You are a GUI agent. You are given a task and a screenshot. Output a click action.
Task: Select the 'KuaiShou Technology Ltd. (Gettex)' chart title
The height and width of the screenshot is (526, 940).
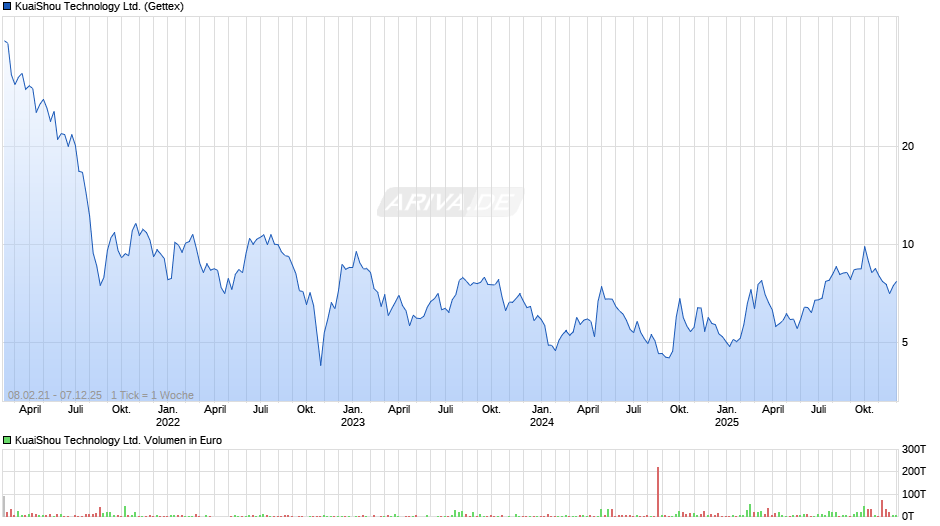click(x=100, y=7)
